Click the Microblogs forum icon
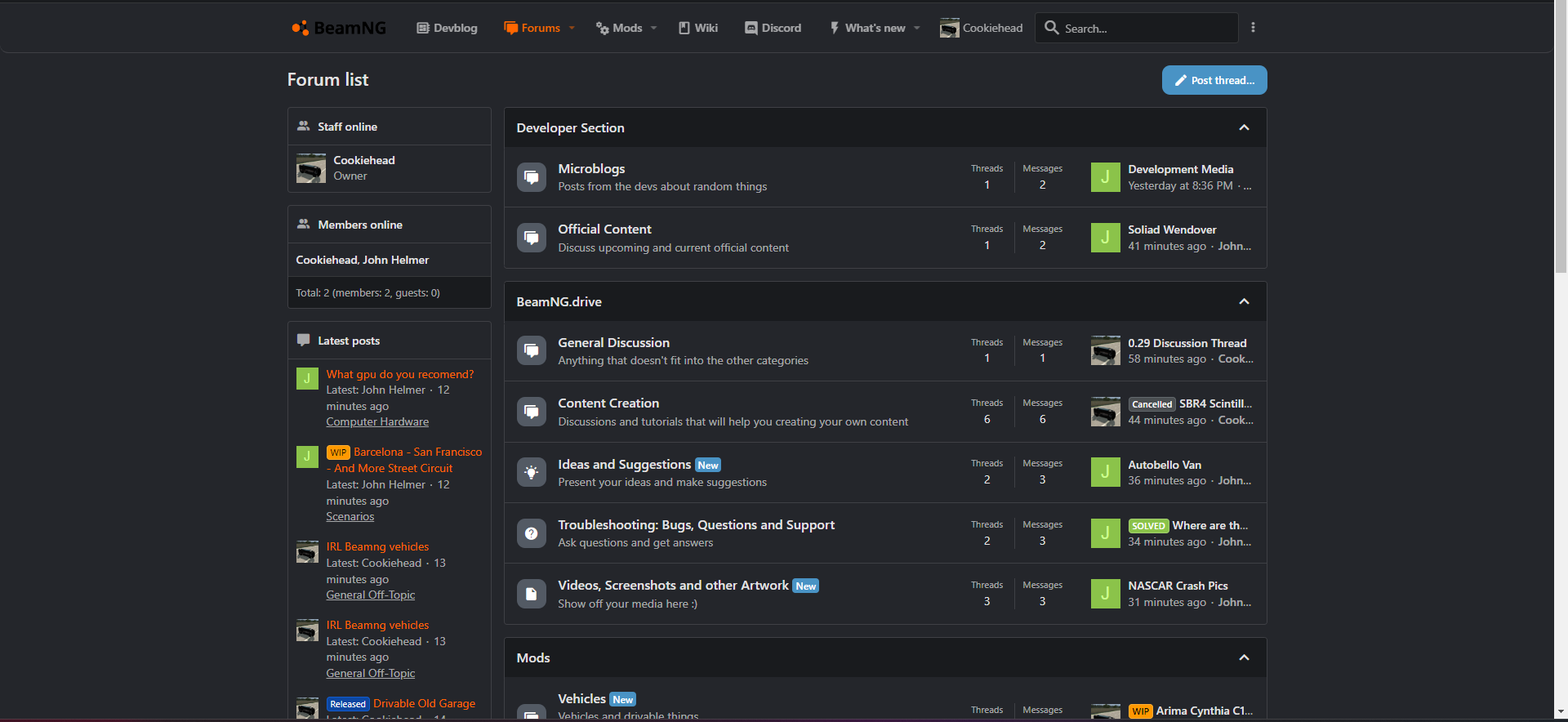 click(532, 177)
